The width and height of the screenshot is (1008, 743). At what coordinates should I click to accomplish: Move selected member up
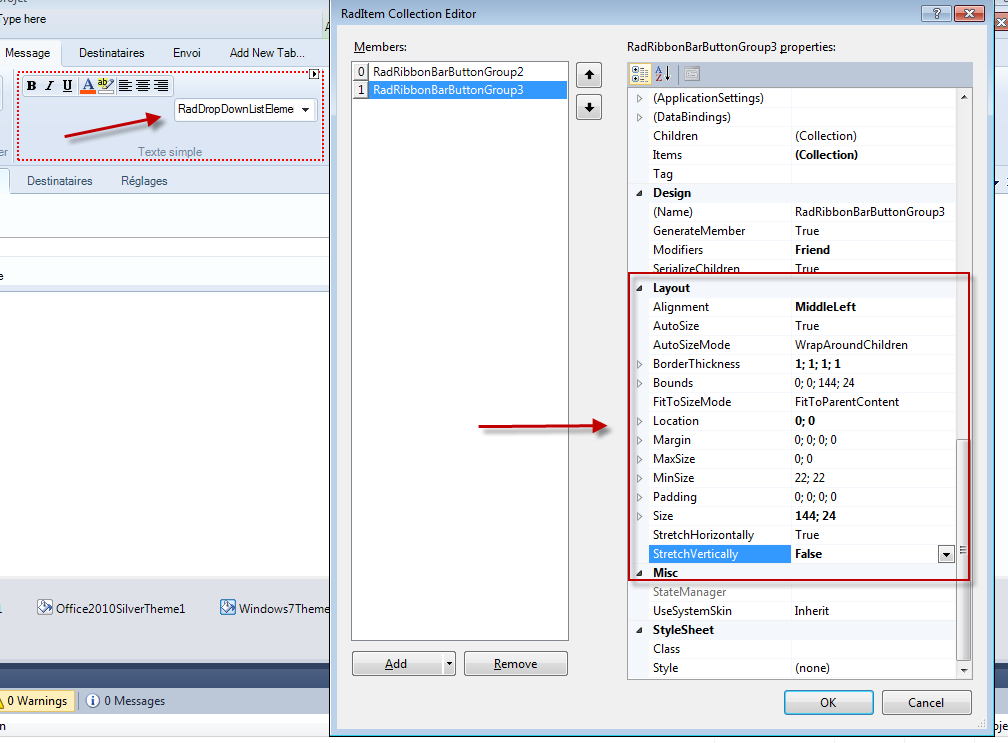tap(589, 75)
